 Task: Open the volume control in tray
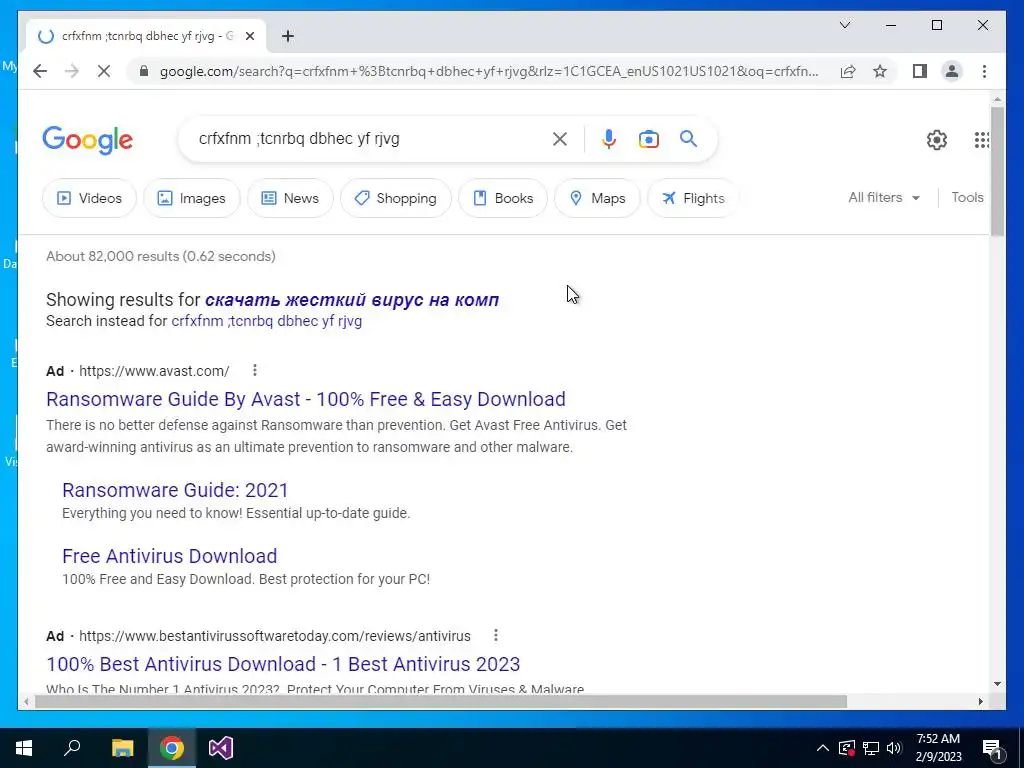(x=894, y=748)
